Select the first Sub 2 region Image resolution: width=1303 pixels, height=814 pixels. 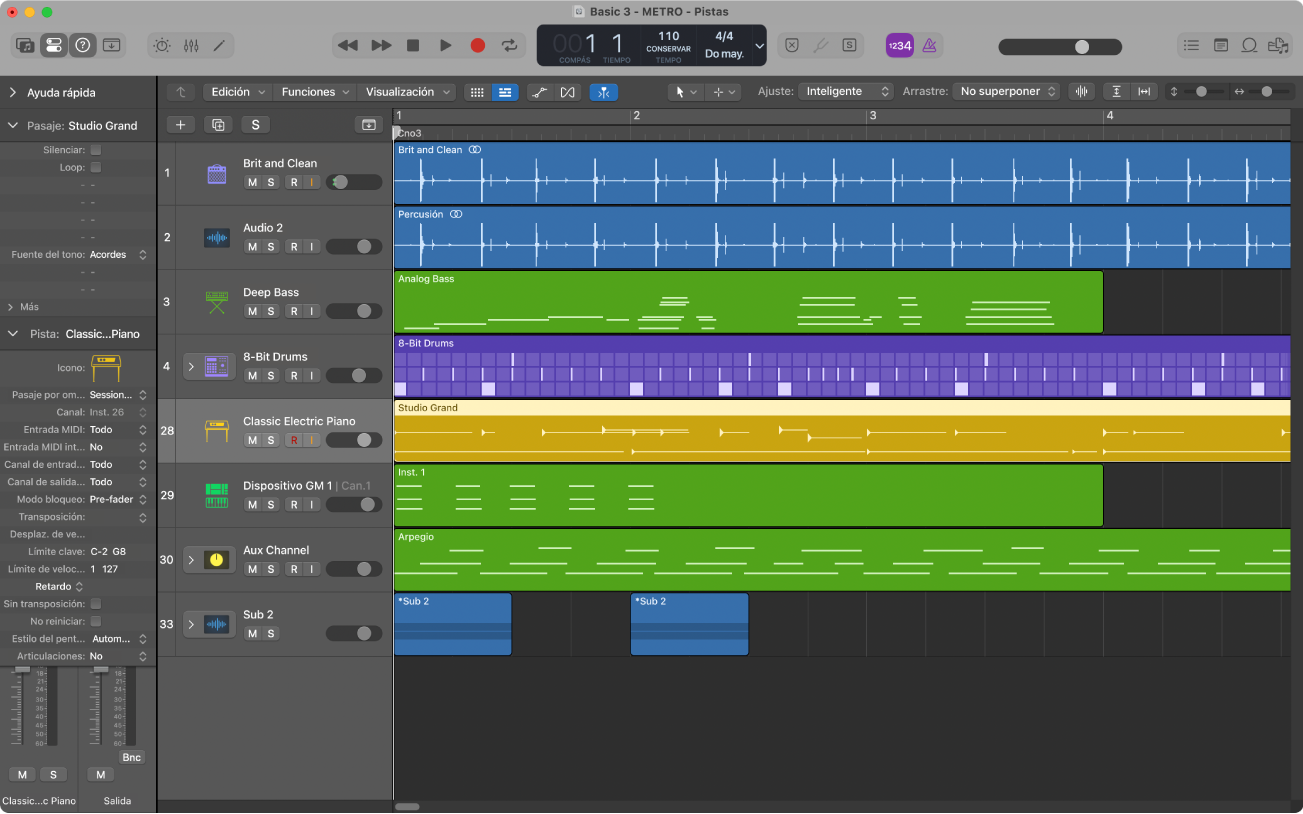click(x=452, y=624)
